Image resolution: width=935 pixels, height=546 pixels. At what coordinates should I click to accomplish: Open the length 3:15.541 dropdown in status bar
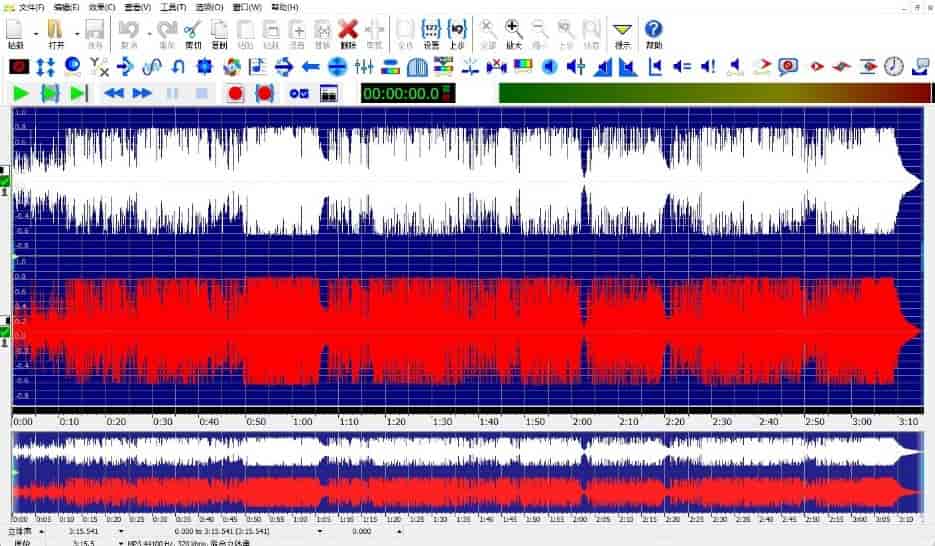click(121, 531)
